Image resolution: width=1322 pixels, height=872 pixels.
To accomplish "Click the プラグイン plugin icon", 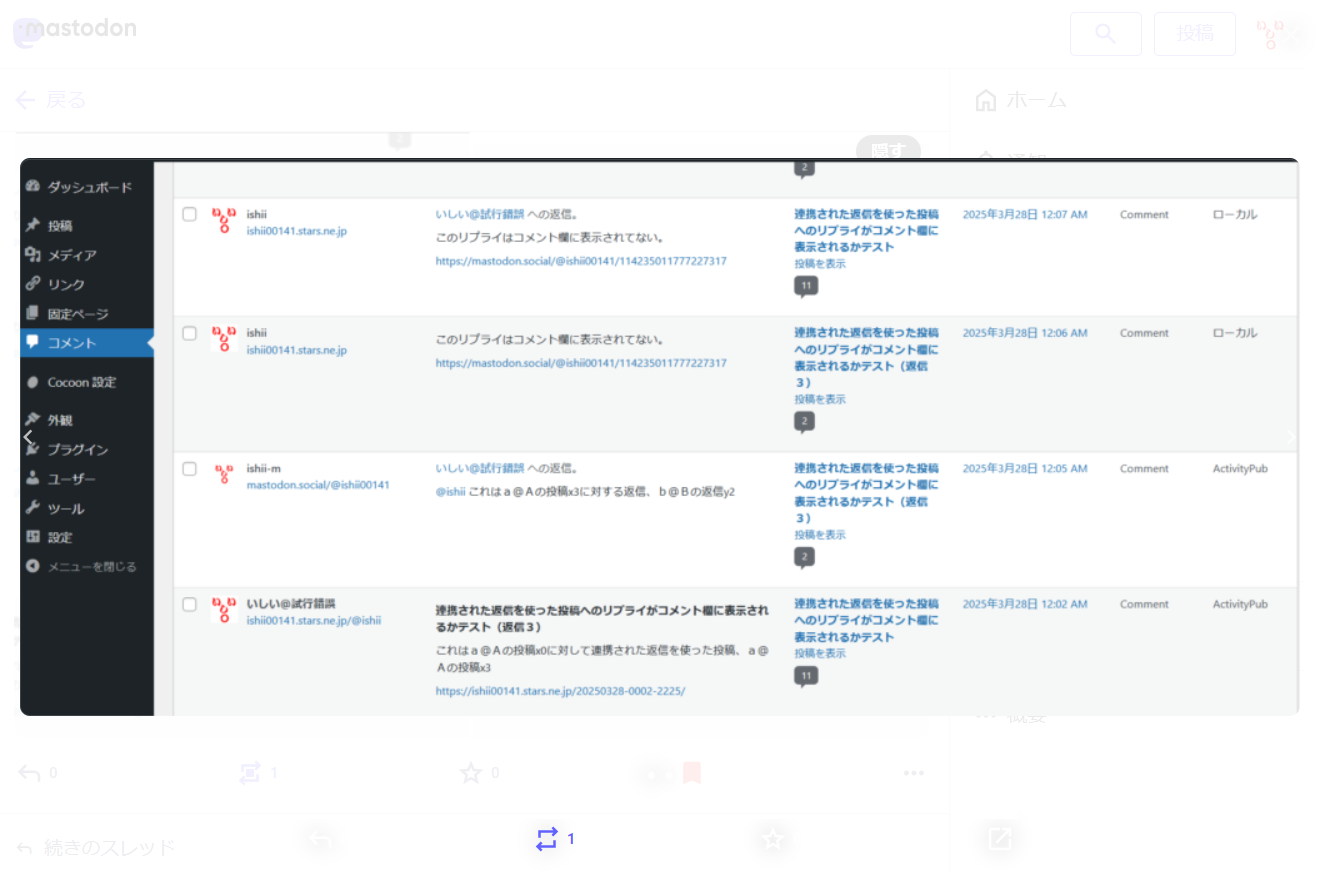I will coord(33,450).
